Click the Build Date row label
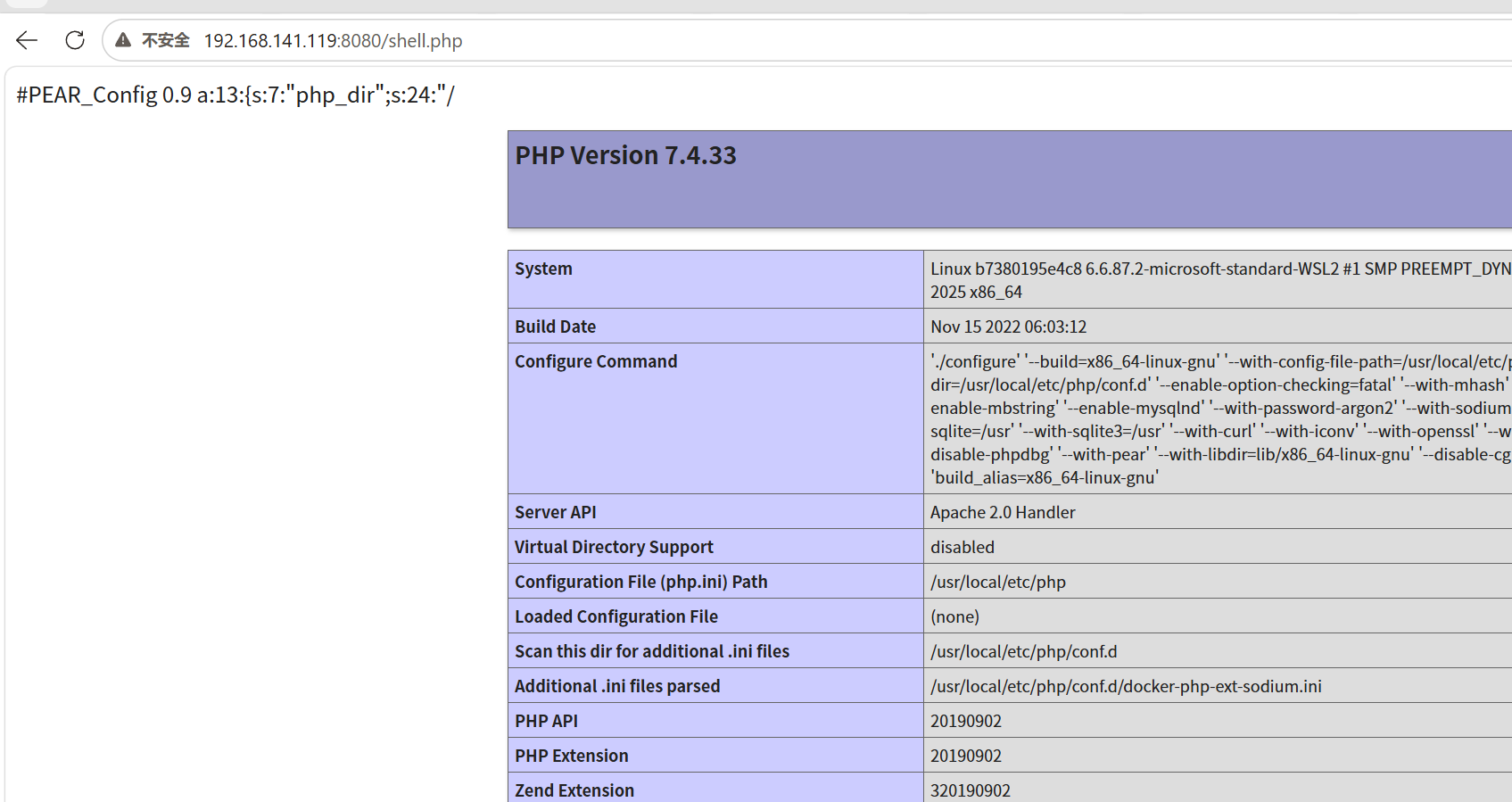The height and width of the screenshot is (802, 1512). (x=555, y=327)
